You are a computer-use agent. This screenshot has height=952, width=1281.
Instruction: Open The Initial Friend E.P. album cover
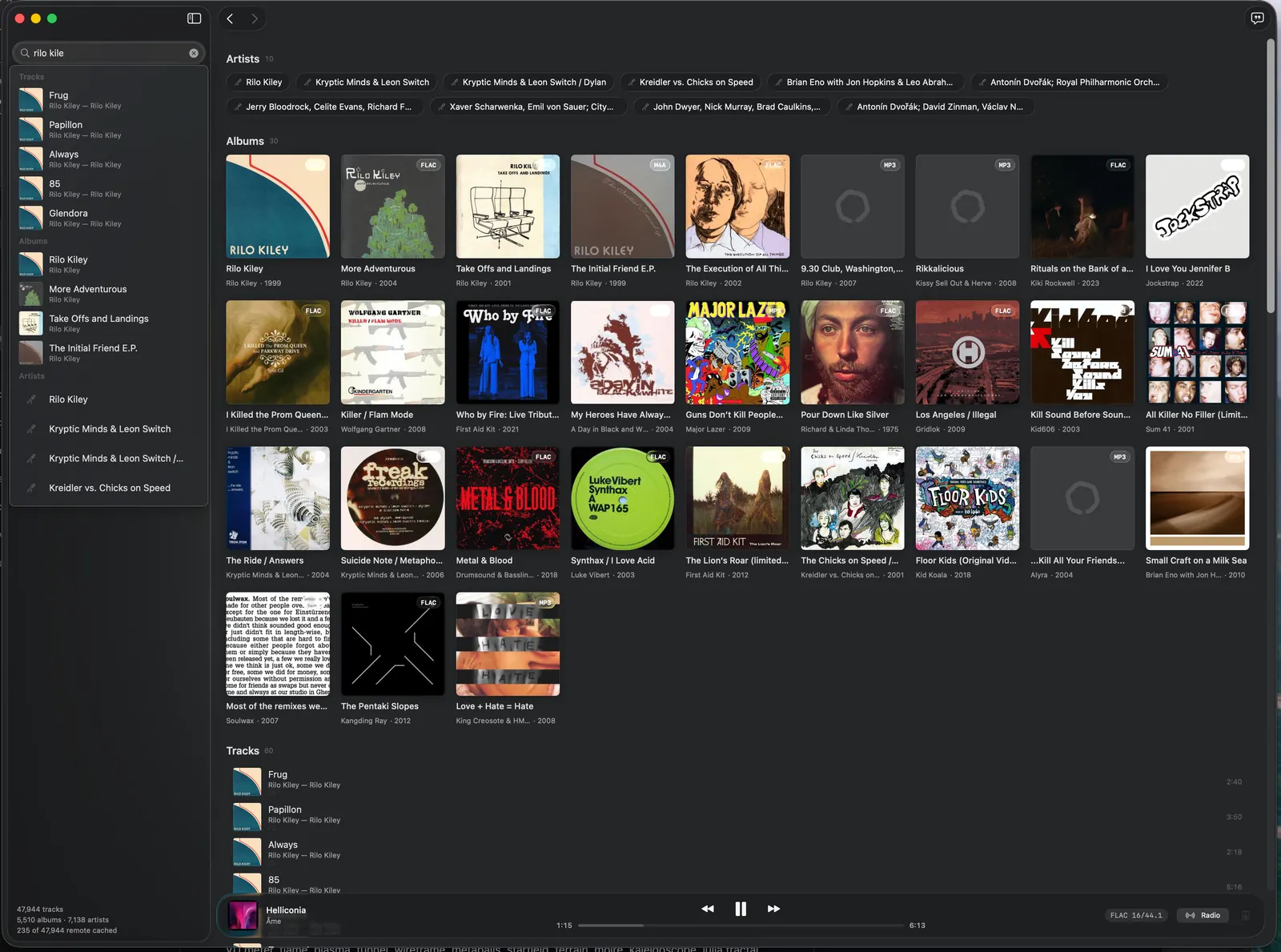click(622, 207)
